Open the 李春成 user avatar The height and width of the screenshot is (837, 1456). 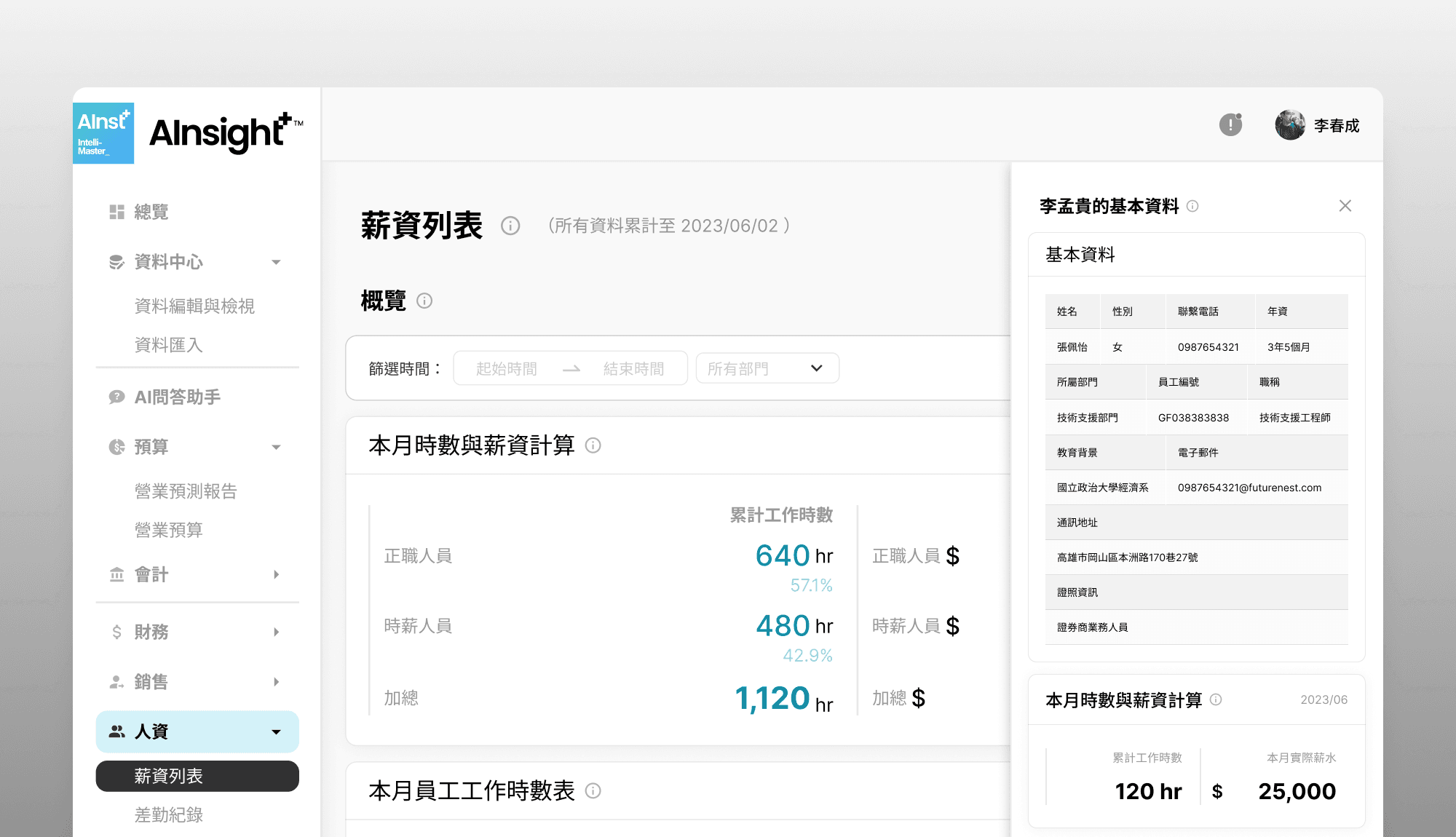pos(1290,125)
